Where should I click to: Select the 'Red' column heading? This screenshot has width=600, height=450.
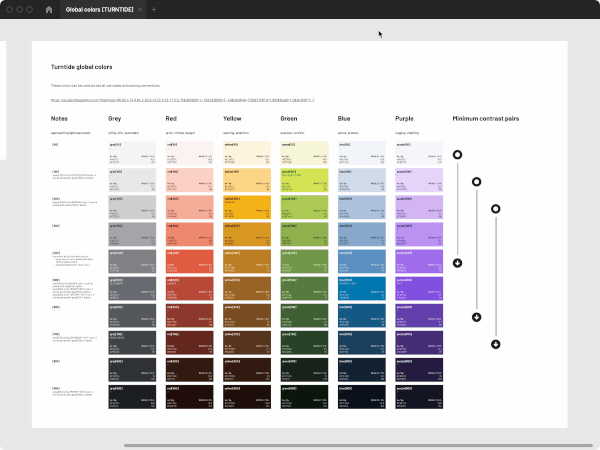pos(171,119)
